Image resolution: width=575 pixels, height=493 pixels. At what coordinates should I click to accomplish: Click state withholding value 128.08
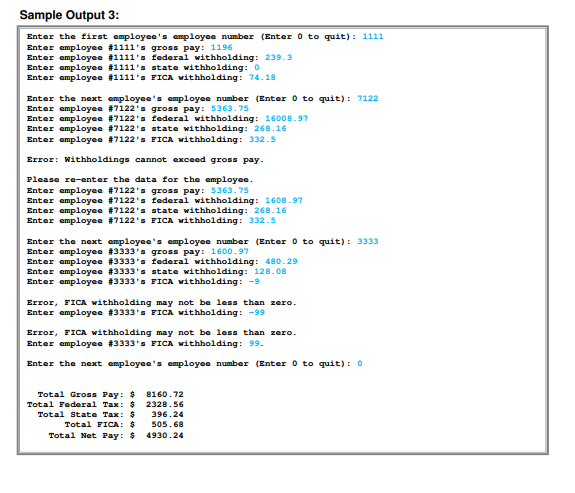270,271
